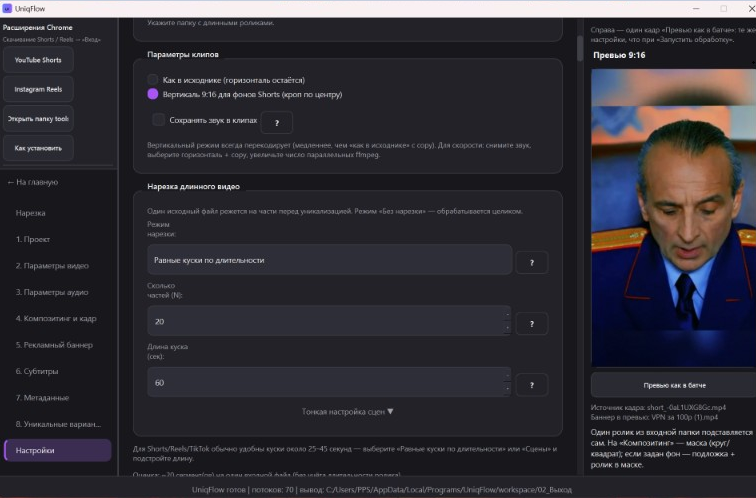
Task: Click Превью как в батче button
Action: point(674,385)
